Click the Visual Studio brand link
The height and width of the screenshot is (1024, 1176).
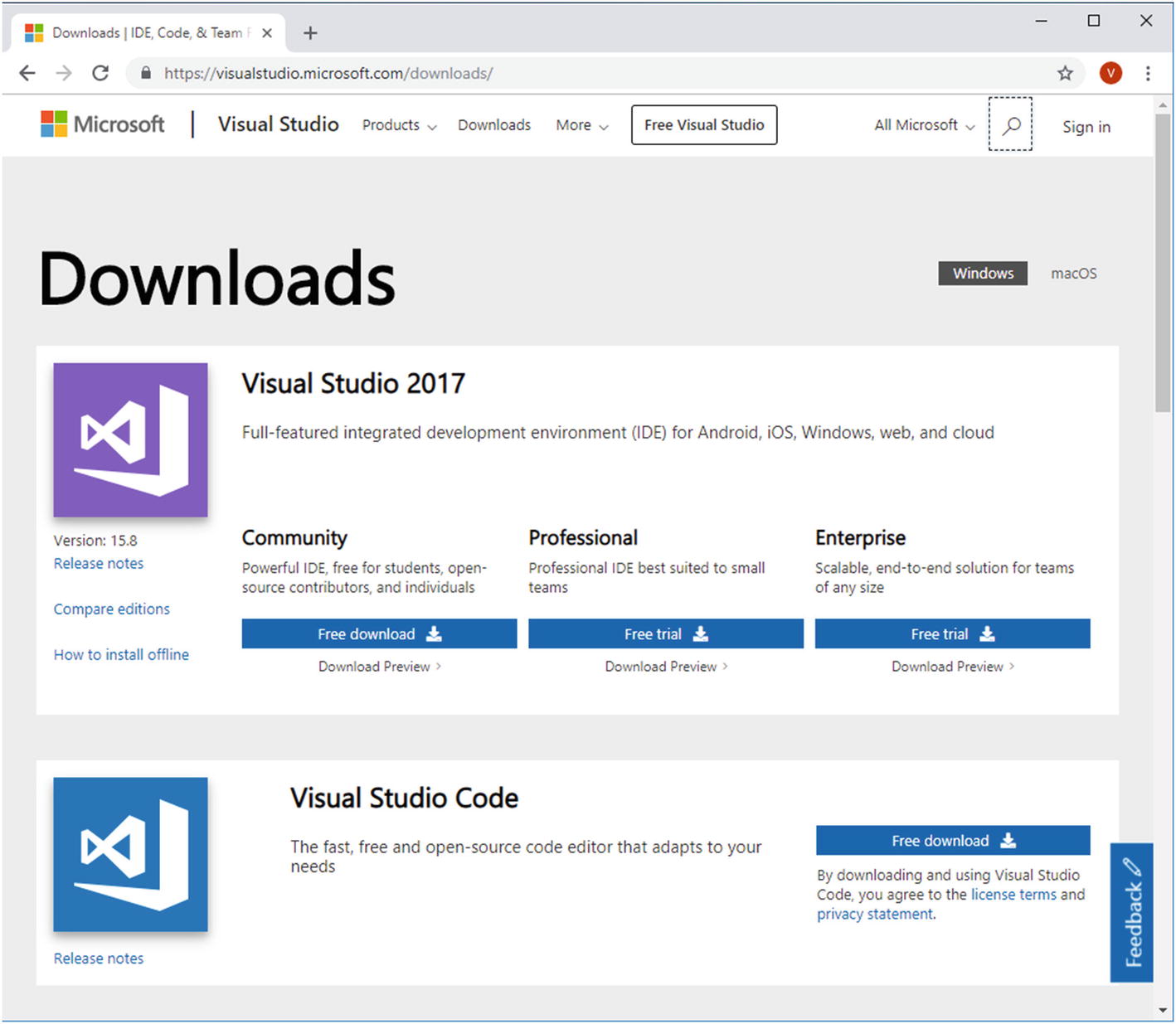(278, 124)
